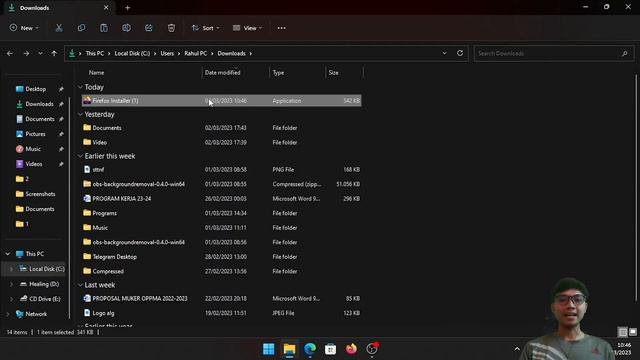640x360 pixels.
Task: Click the Copy icon in toolbar
Action: (81, 28)
